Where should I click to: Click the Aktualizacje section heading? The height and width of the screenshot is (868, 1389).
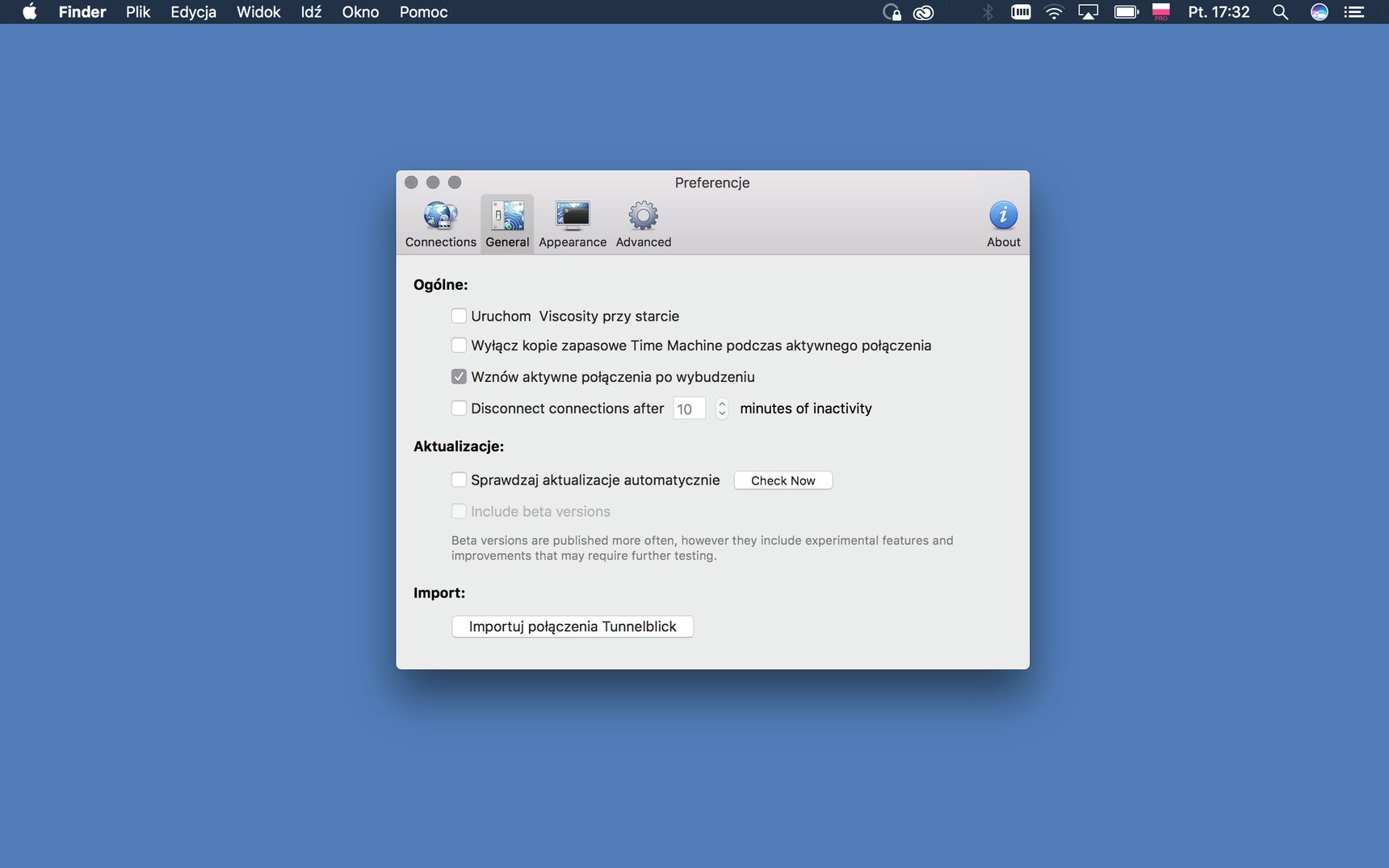(458, 446)
